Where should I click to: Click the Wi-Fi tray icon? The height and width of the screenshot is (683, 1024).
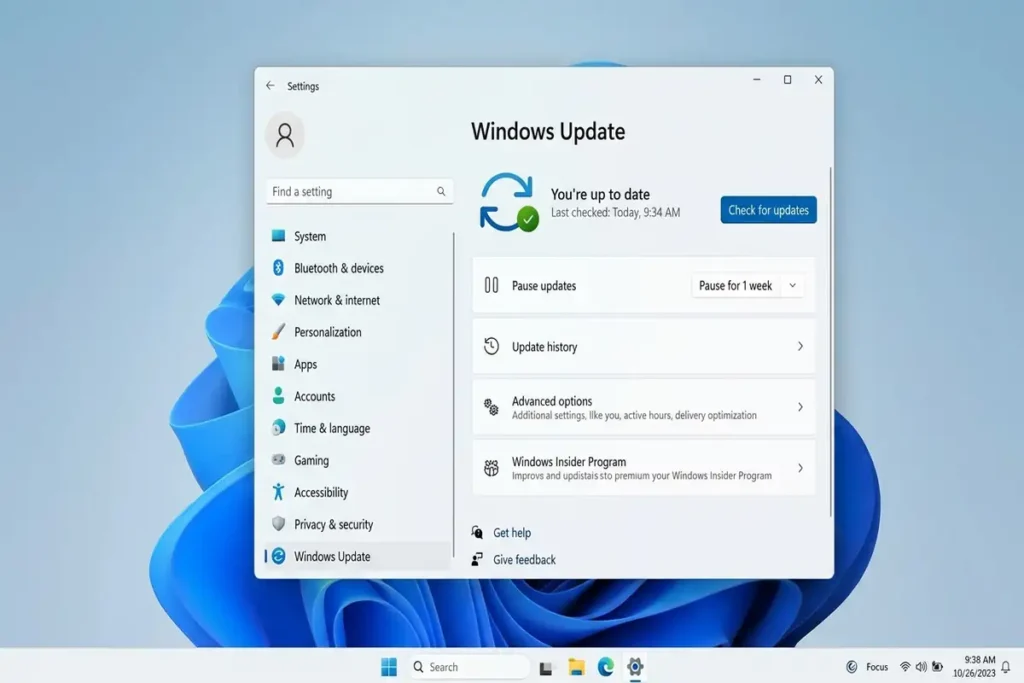coord(905,667)
